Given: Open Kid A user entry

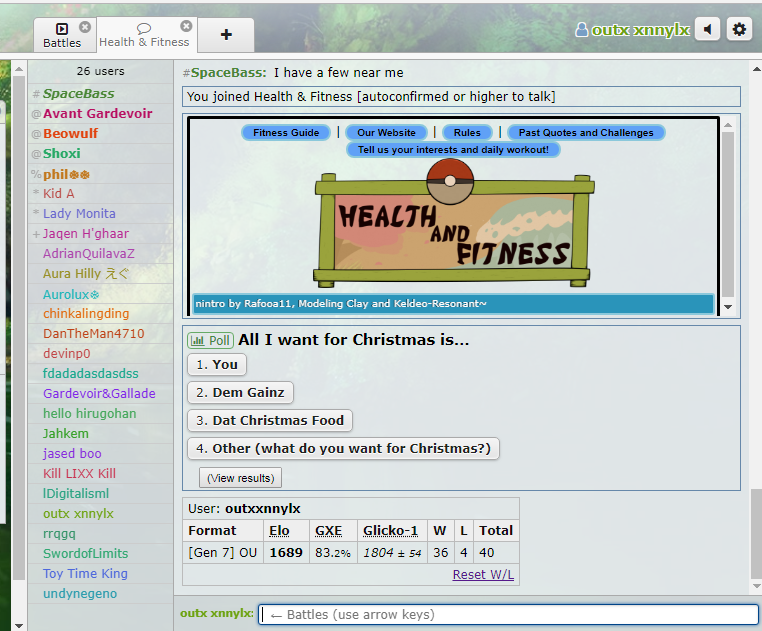Looking at the screenshot, I should pos(101,193).
